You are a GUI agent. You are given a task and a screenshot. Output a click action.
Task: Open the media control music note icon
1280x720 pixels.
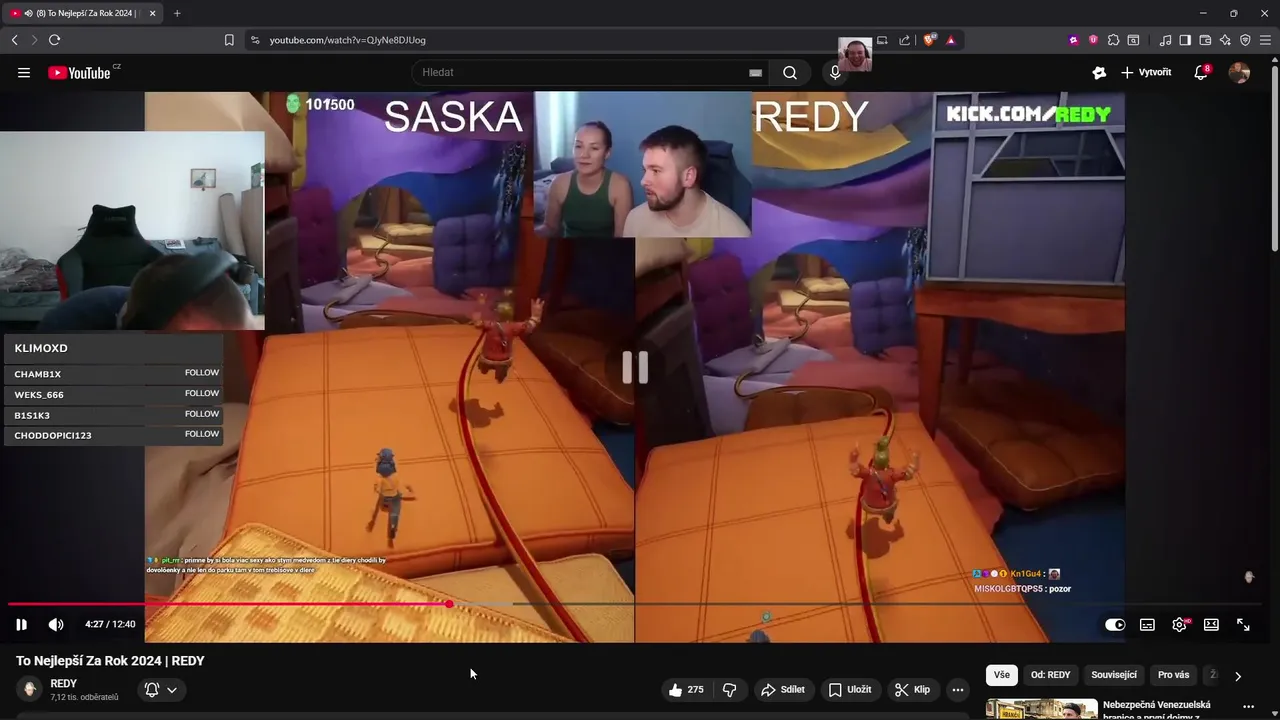pos(1165,40)
